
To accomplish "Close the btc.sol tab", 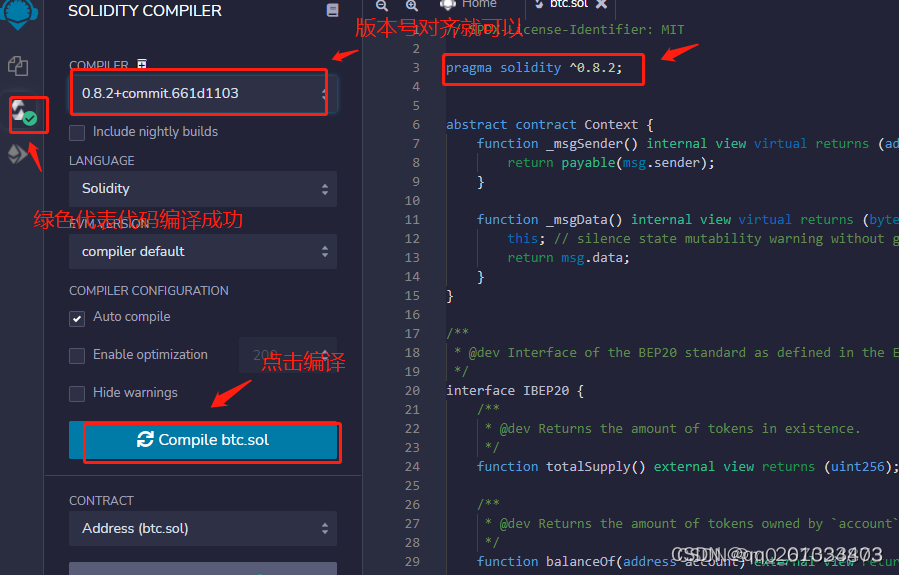I will point(601,4).
